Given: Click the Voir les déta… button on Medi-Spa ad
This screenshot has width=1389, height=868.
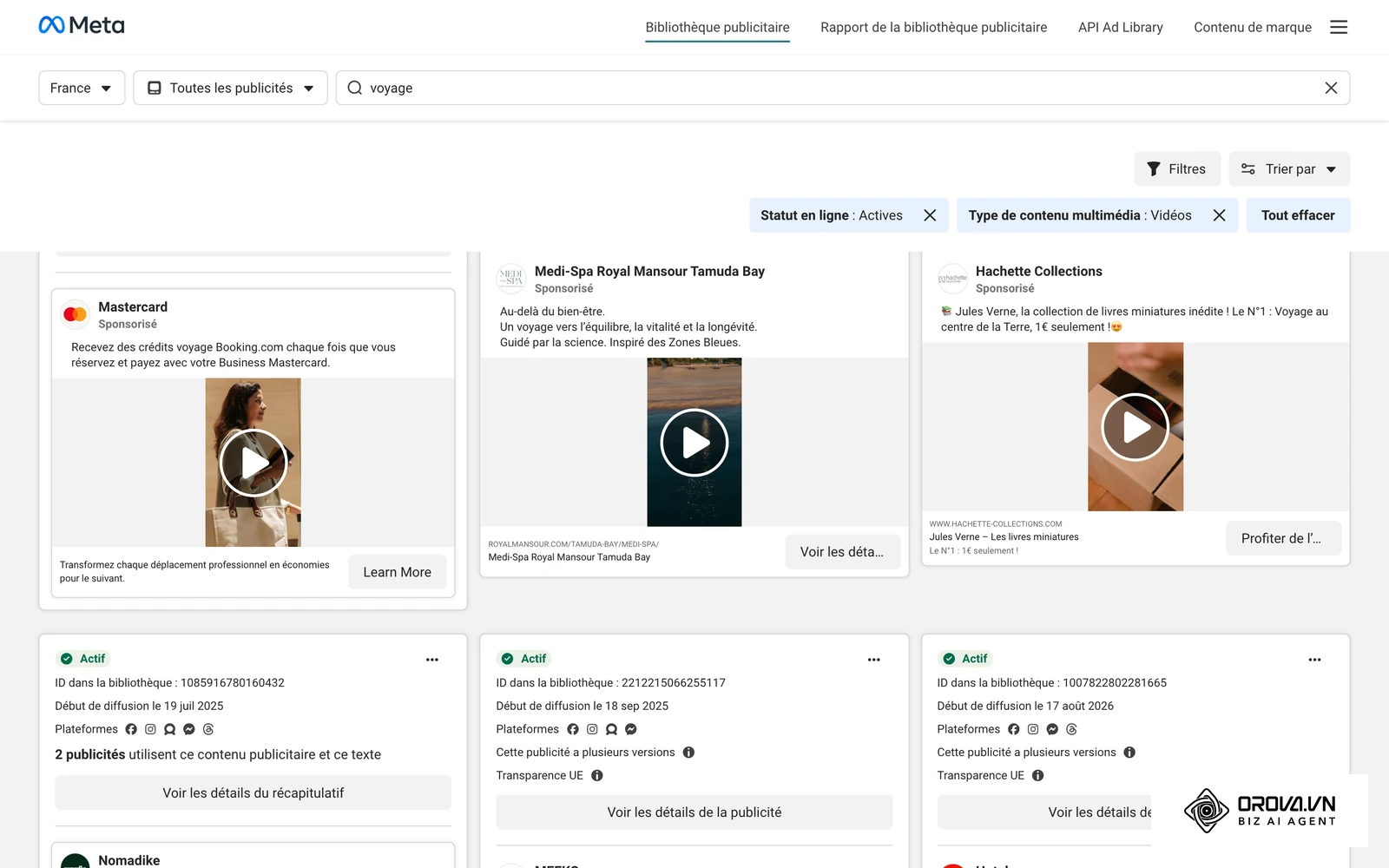Looking at the screenshot, I should (842, 552).
